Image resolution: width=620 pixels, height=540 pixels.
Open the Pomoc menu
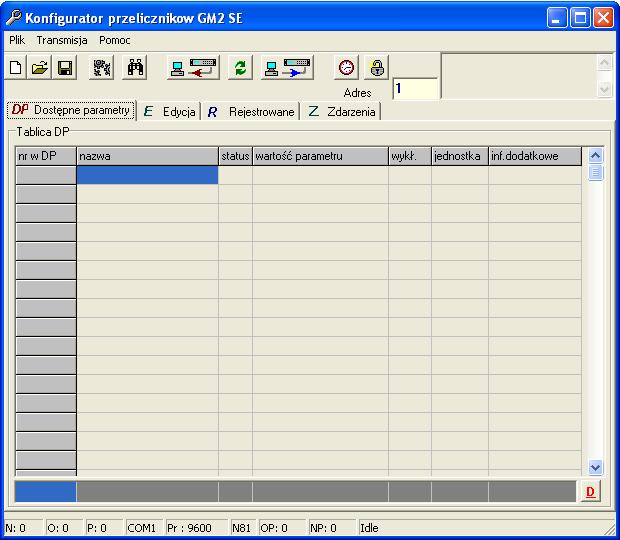pos(115,40)
